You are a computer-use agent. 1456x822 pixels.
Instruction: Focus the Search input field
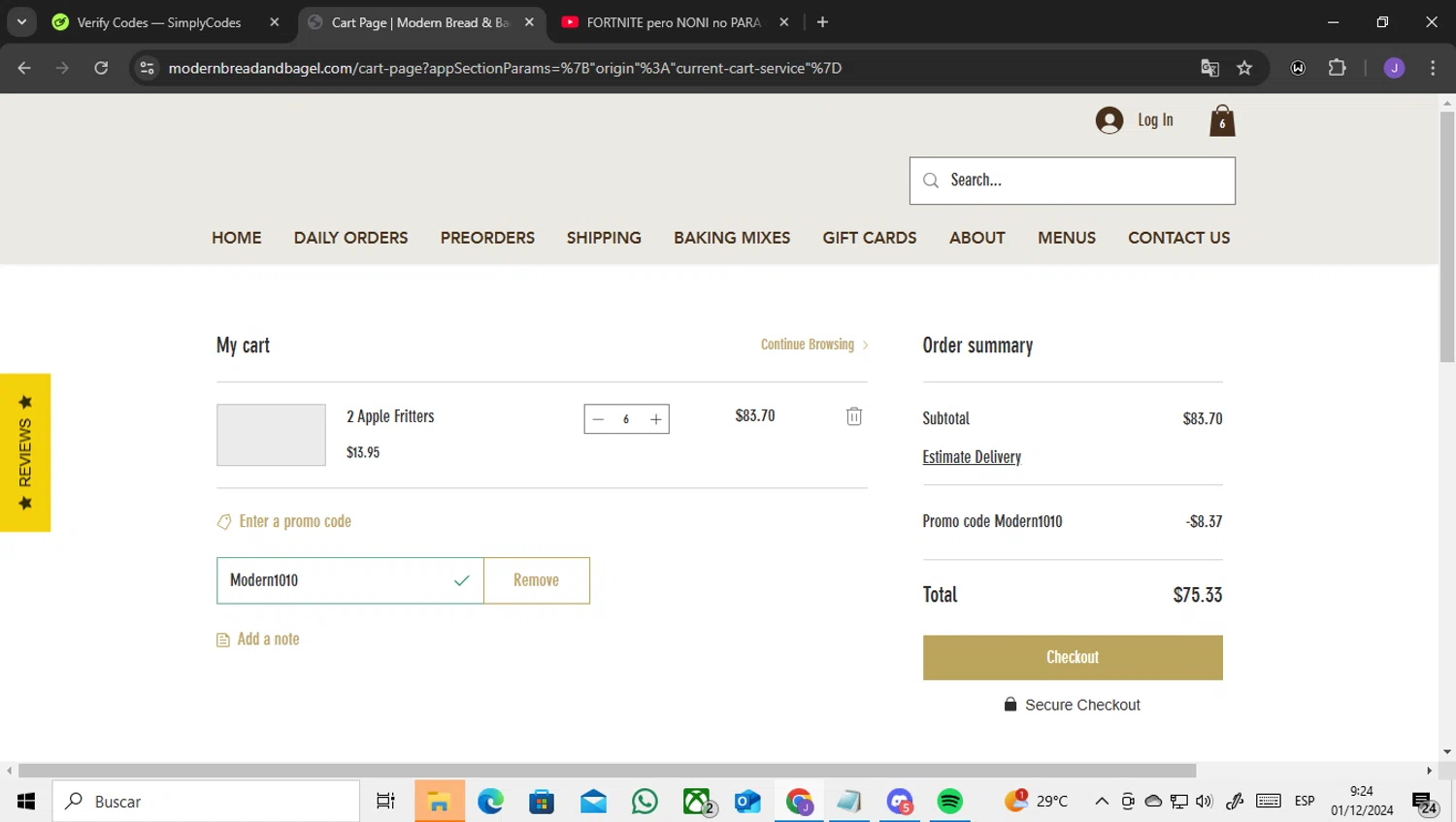[1073, 181]
